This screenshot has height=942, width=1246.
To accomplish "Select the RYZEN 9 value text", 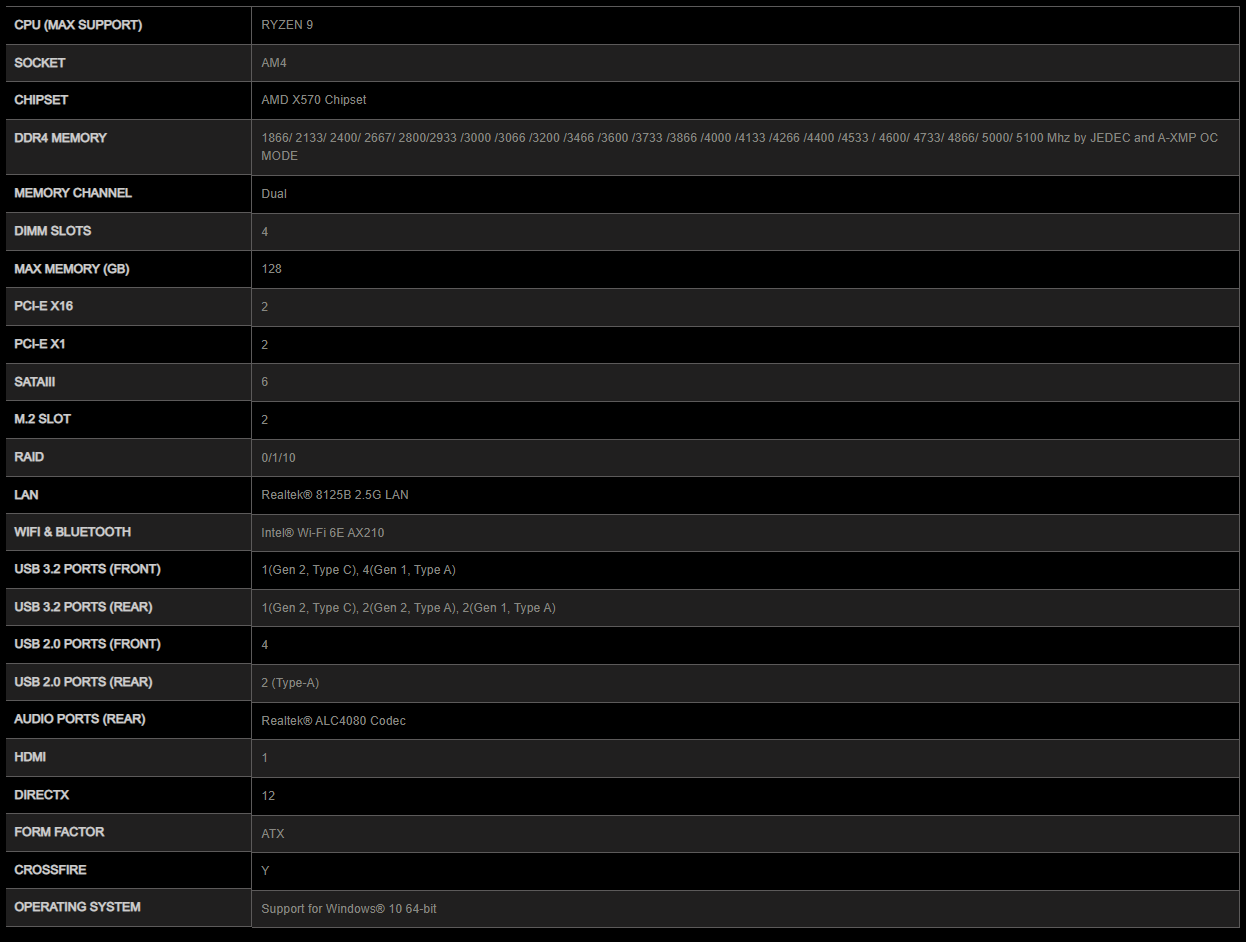I will coord(287,25).
